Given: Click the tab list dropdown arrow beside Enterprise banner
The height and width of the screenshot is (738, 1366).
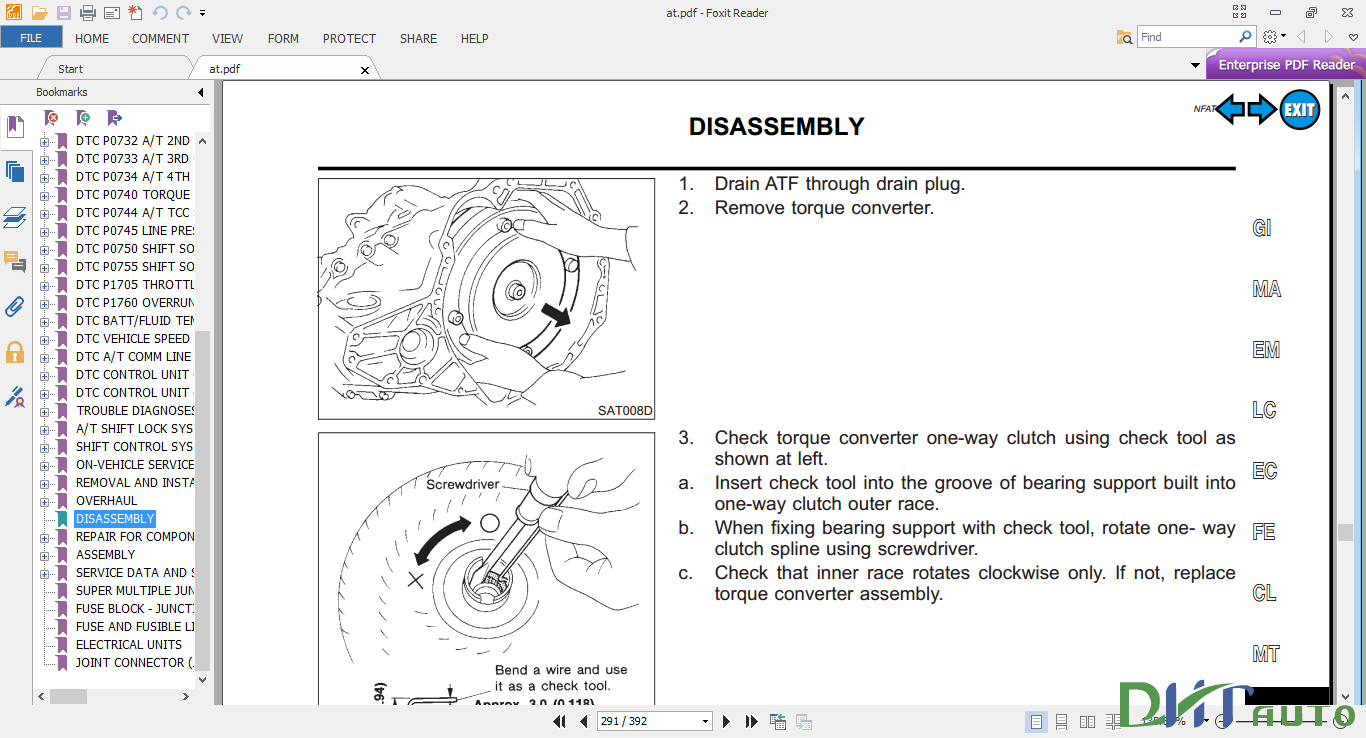Looking at the screenshot, I should pyautogui.click(x=1195, y=66).
